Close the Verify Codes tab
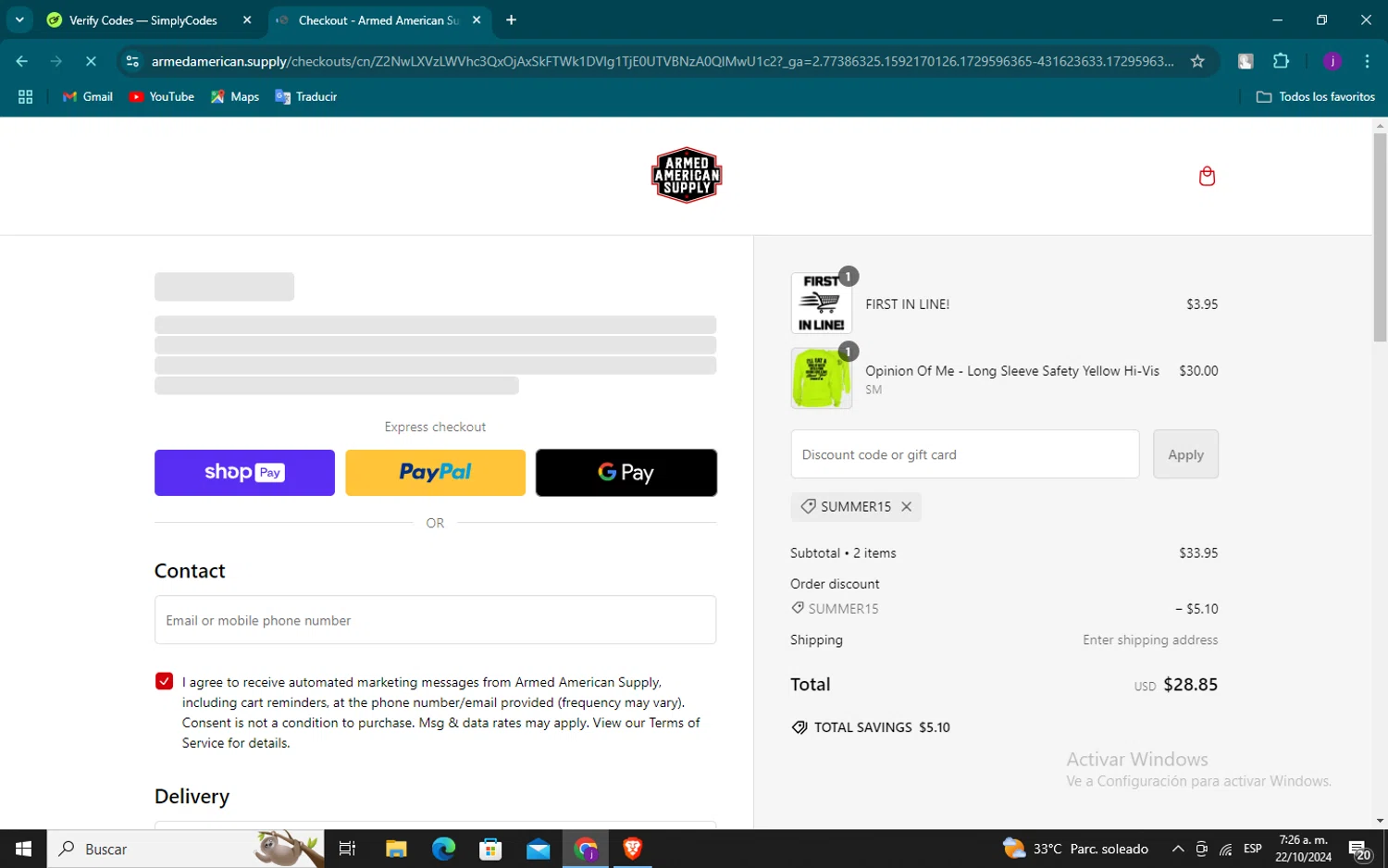Image resolution: width=1388 pixels, height=868 pixels. 247,20
